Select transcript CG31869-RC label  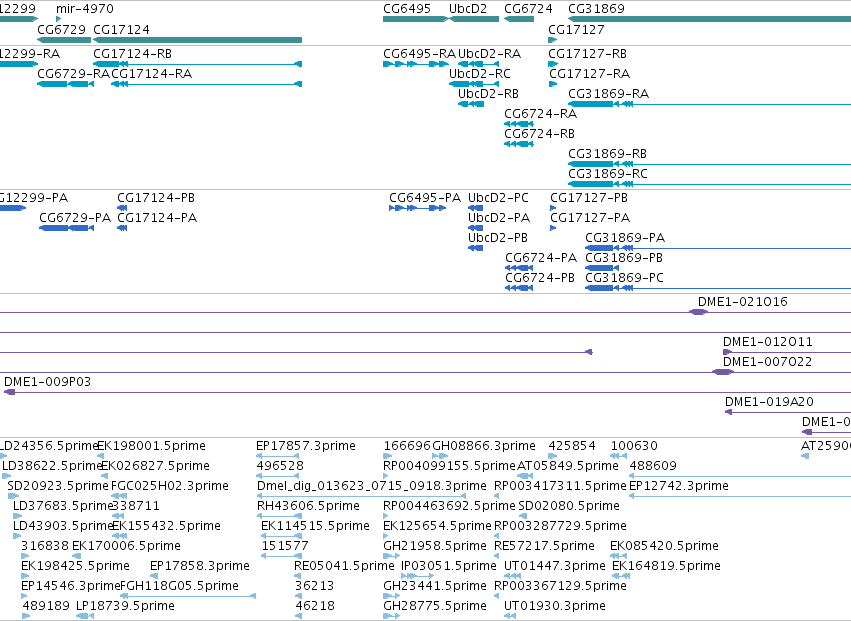608,174
